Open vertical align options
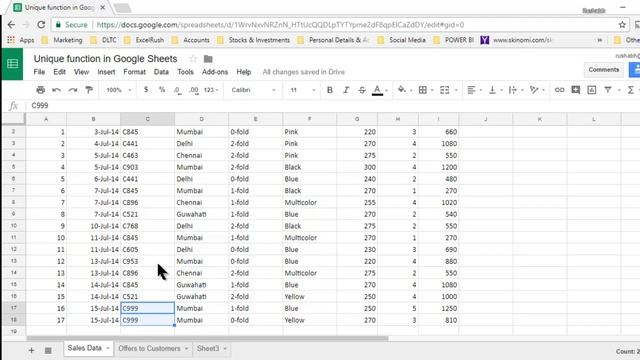 492,90
